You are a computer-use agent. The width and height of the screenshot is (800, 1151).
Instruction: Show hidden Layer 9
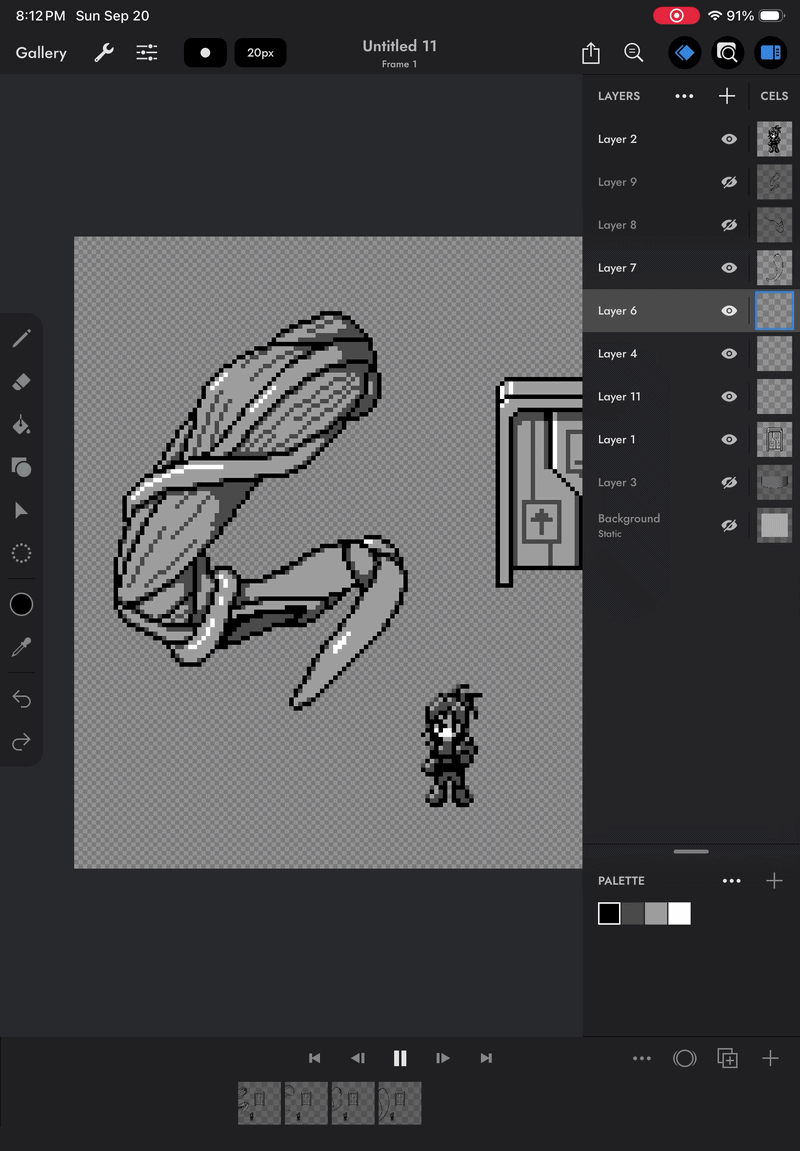point(729,182)
